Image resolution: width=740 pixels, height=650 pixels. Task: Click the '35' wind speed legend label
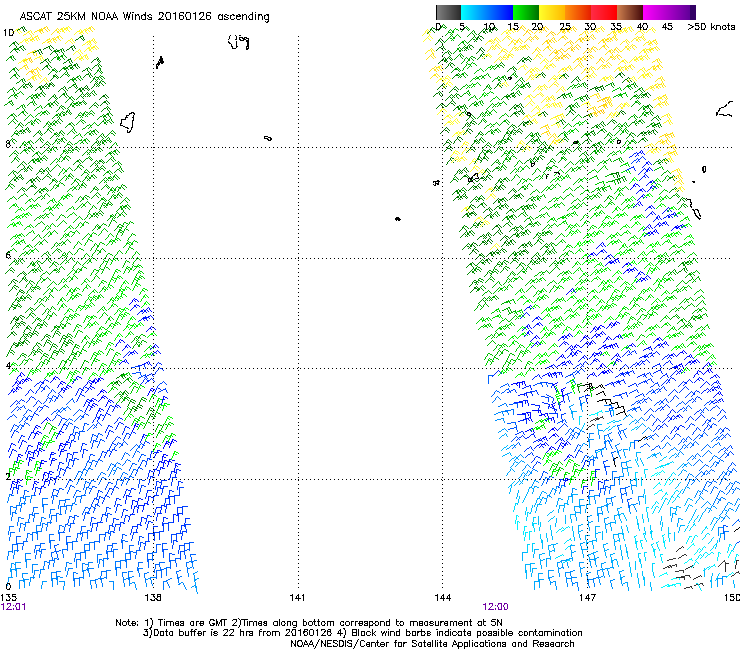616,27
